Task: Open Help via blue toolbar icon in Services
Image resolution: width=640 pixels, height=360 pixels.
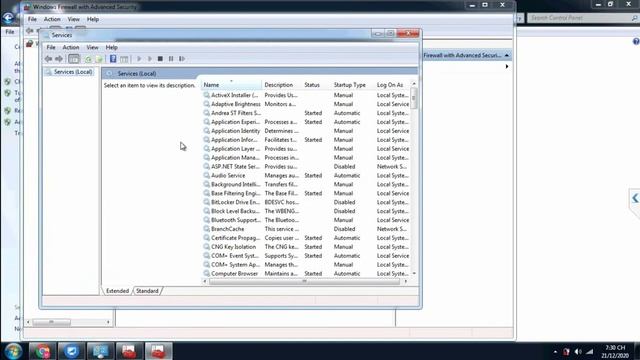Action: point(113,59)
